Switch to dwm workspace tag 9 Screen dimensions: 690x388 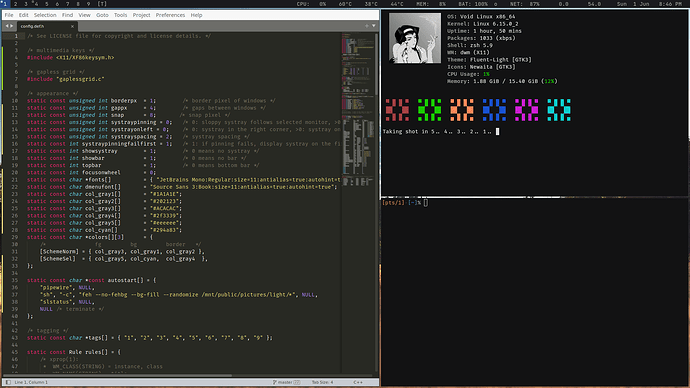(x=88, y=4)
